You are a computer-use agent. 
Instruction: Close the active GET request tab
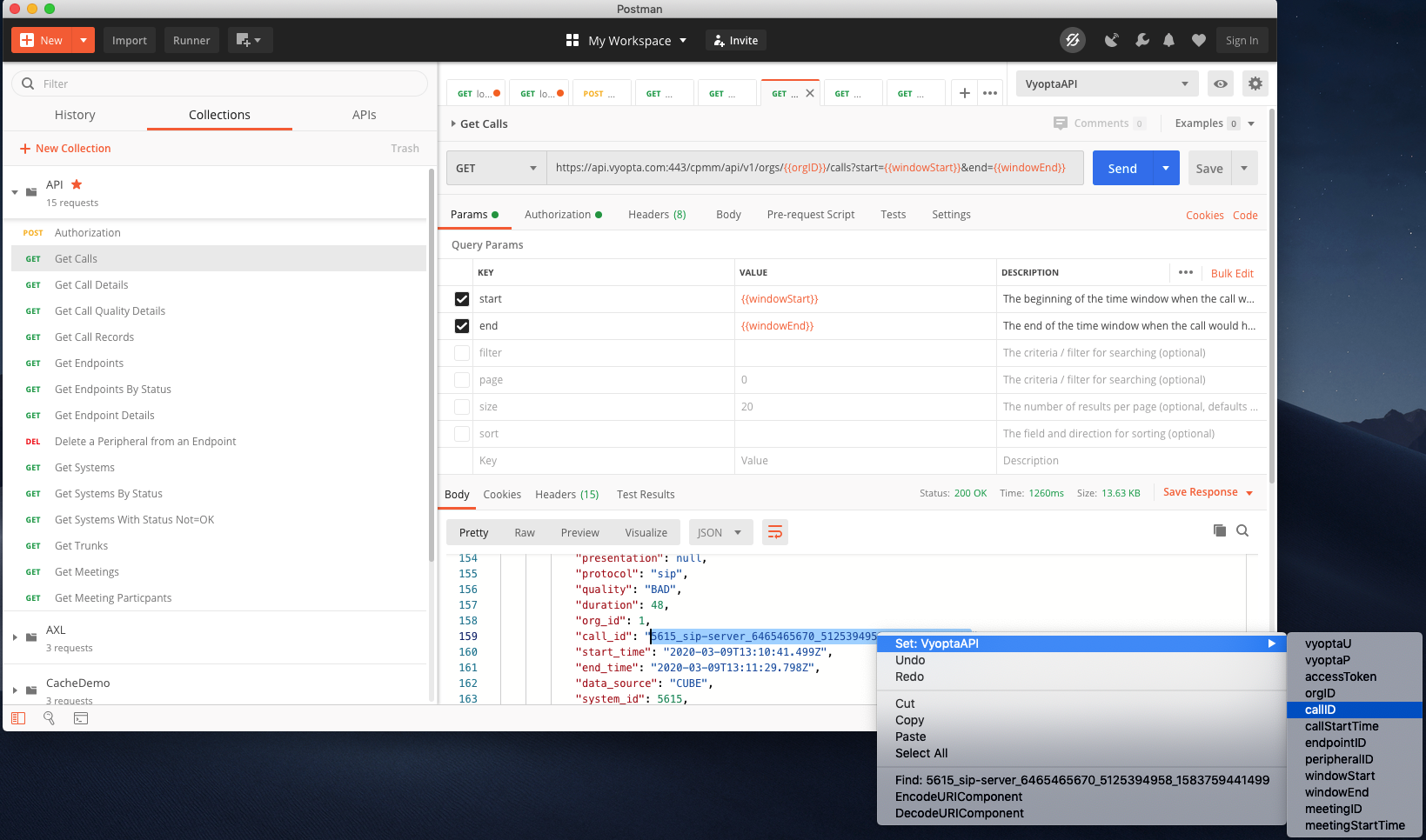pos(810,93)
